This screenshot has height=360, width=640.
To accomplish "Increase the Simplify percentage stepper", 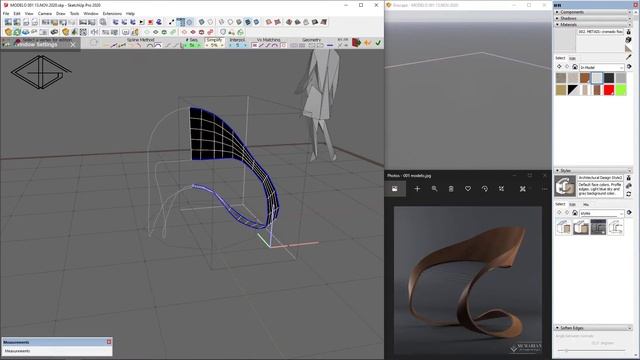I will tap(222, 45).
